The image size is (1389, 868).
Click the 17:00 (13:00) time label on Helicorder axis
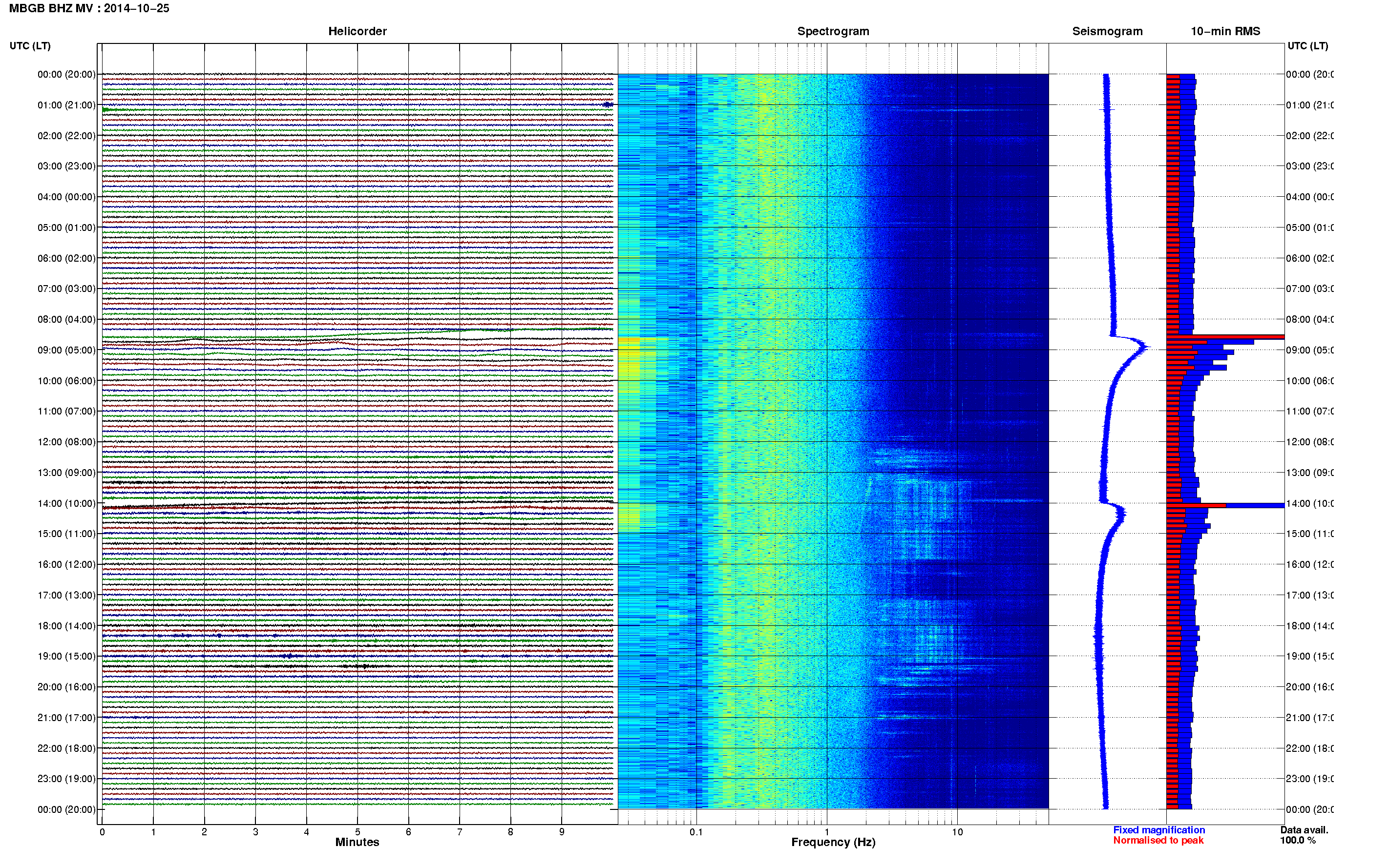tap(66, 595)
